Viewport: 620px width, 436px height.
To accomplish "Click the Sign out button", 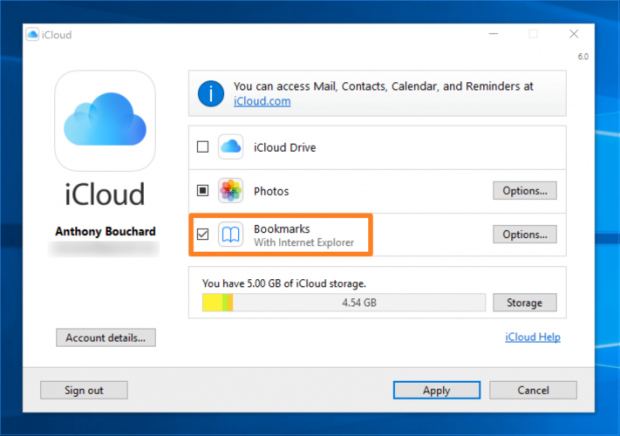I will point(85,390).
